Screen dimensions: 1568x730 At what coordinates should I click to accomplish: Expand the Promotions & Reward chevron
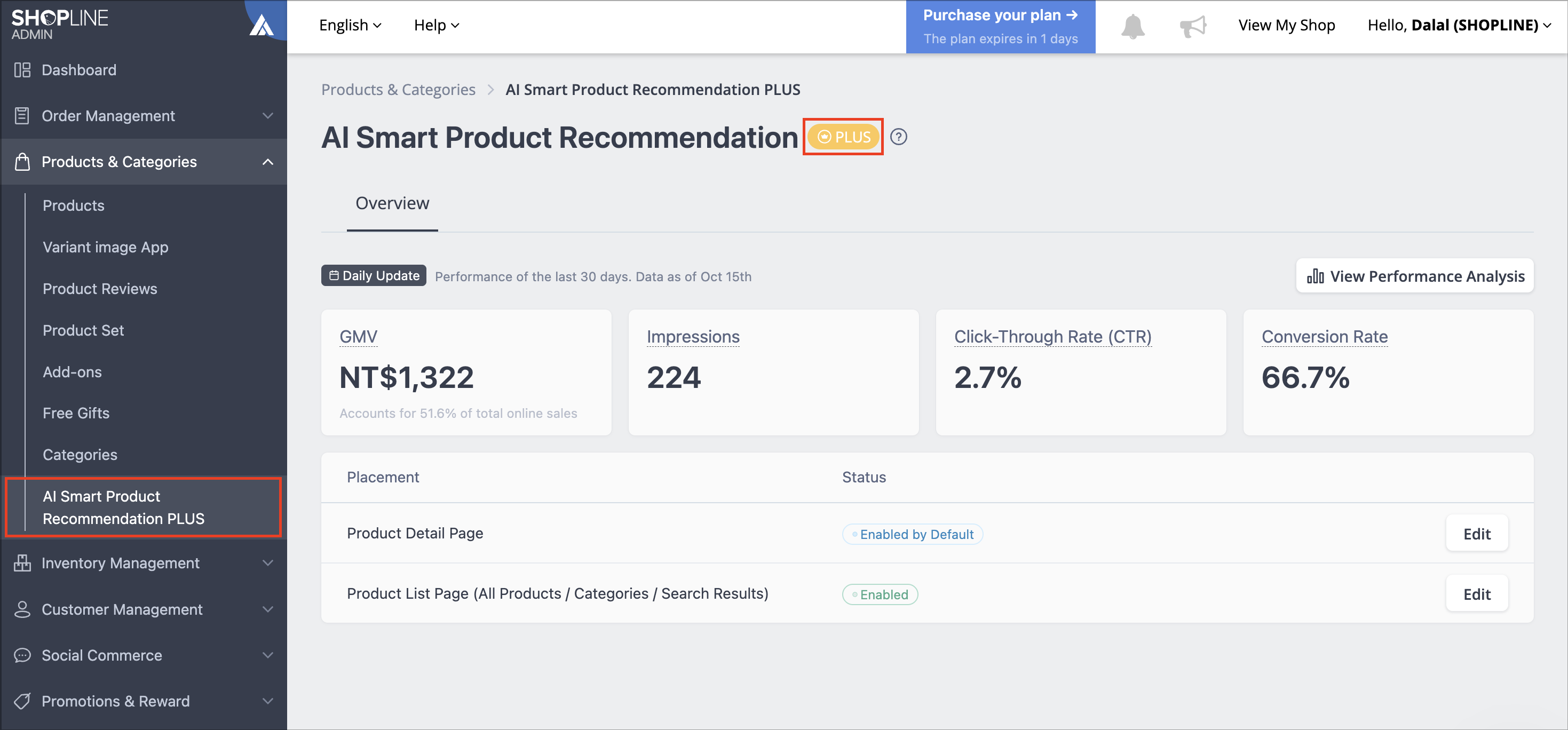pos(268,701)
